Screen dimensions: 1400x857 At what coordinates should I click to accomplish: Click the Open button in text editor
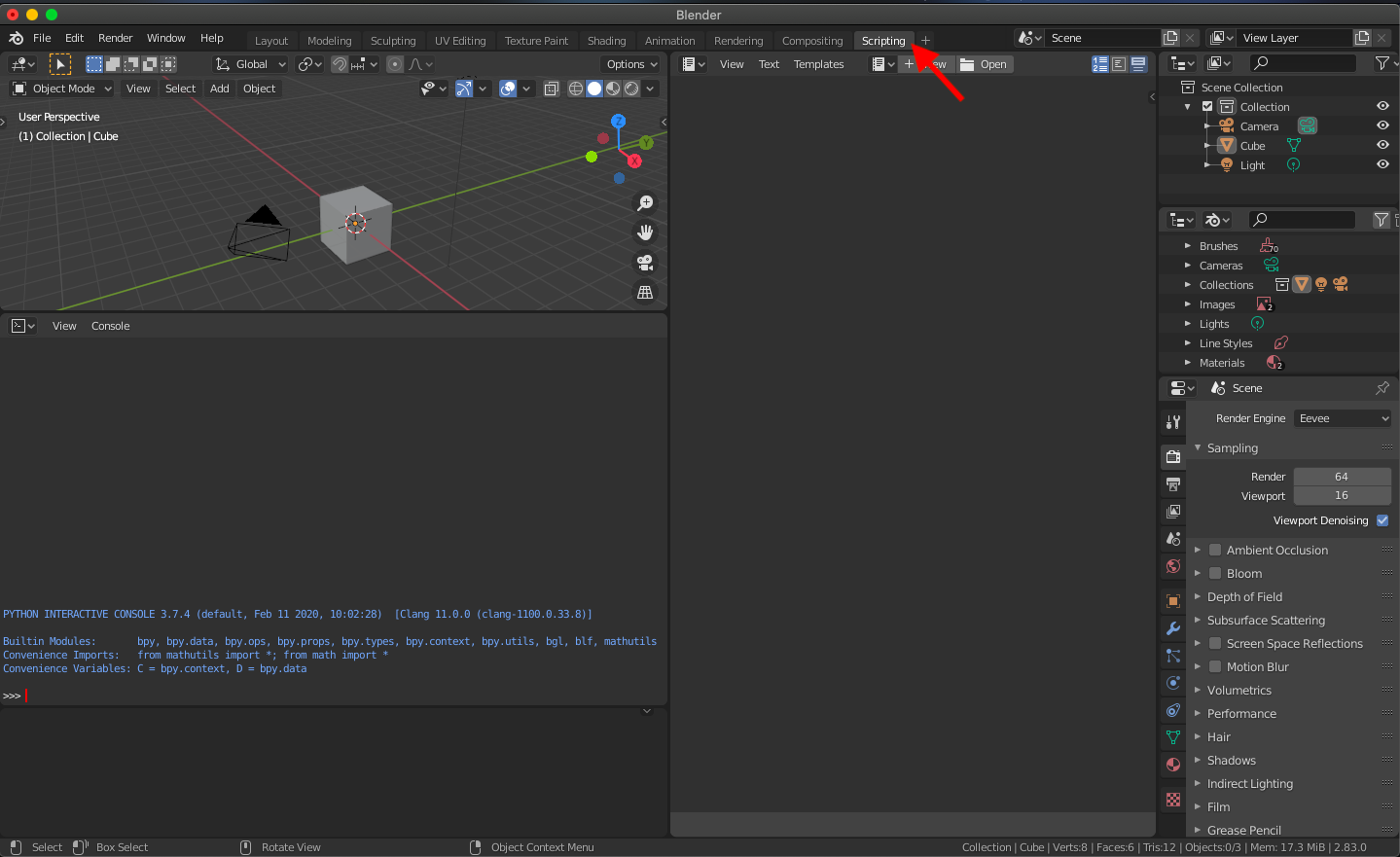pyautogui.click(x=985, y=64)
